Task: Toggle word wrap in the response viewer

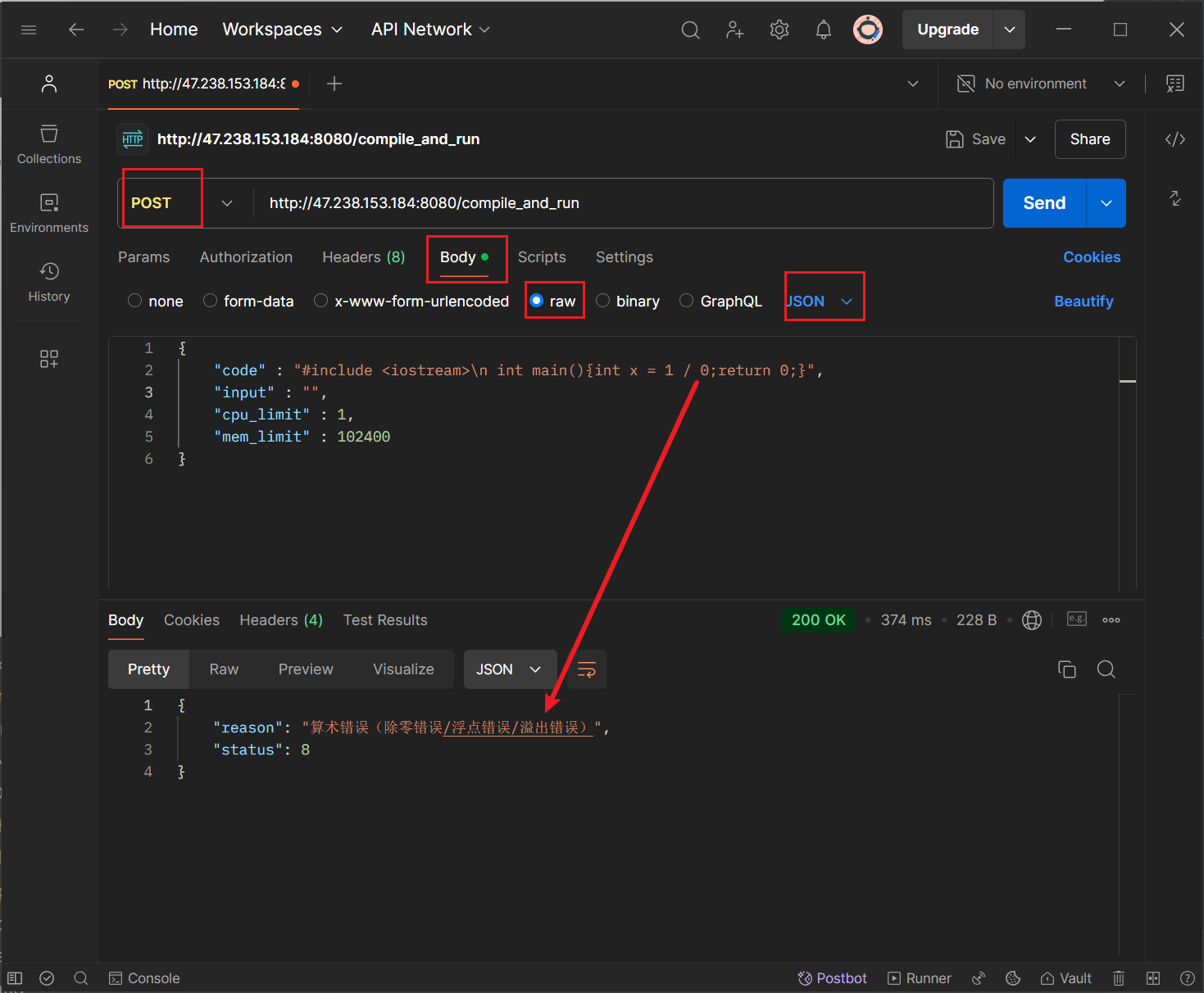Action: (x=587, y=669)
